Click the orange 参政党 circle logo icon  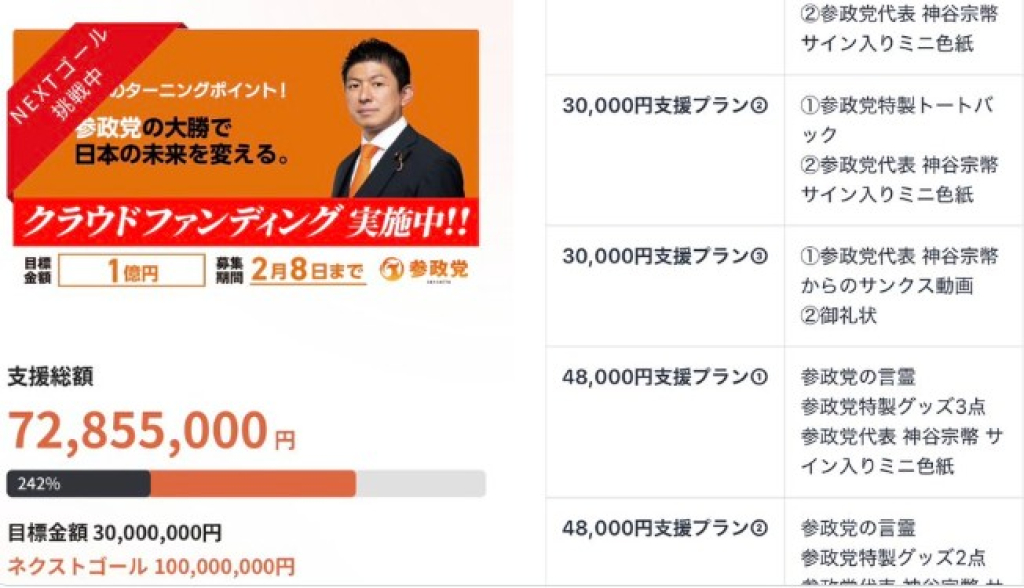(x=393, y=269)
